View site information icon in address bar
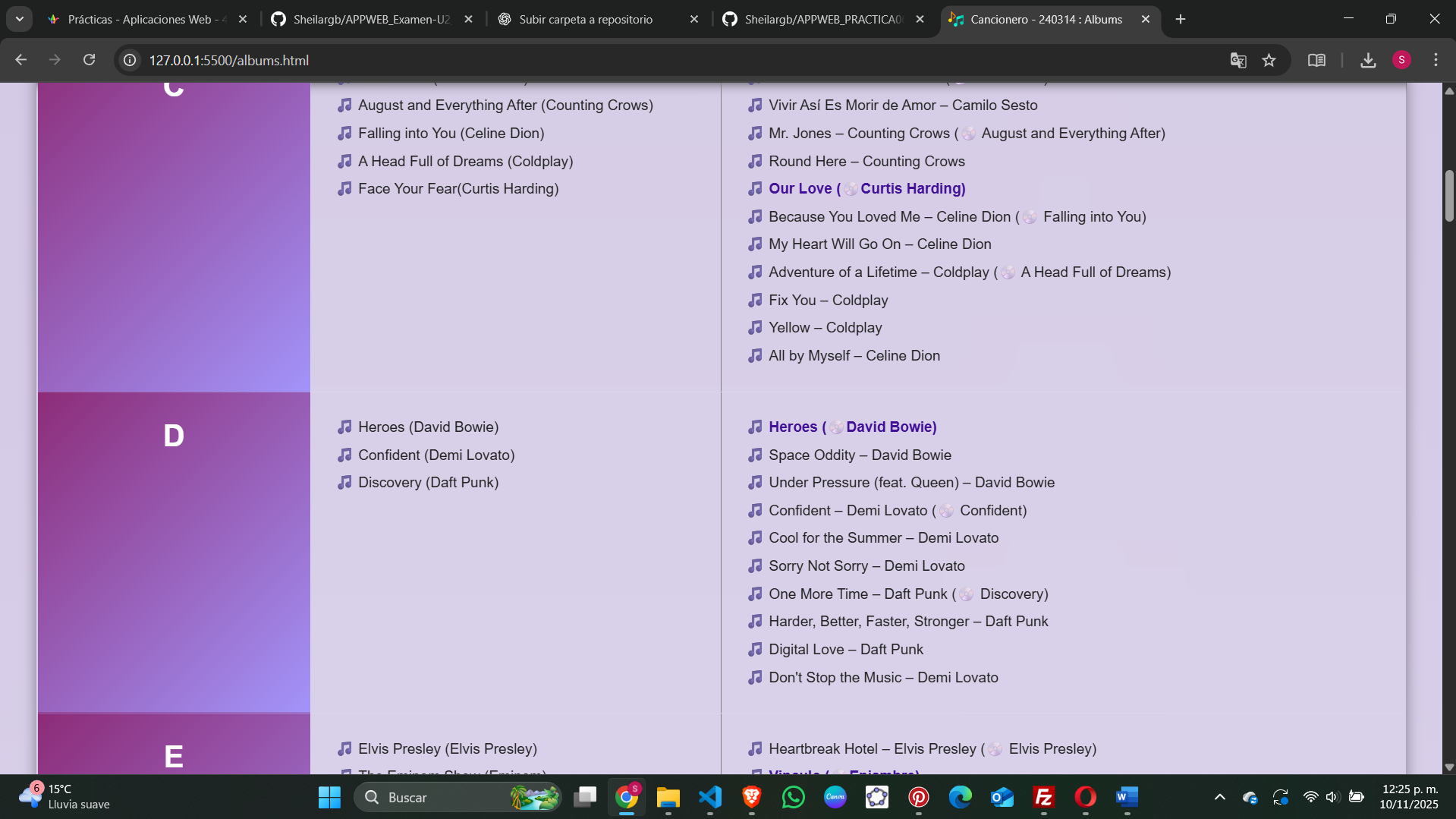Image resolution: width=1456 pixels, height=819 pixels. [x=131, y=60]
